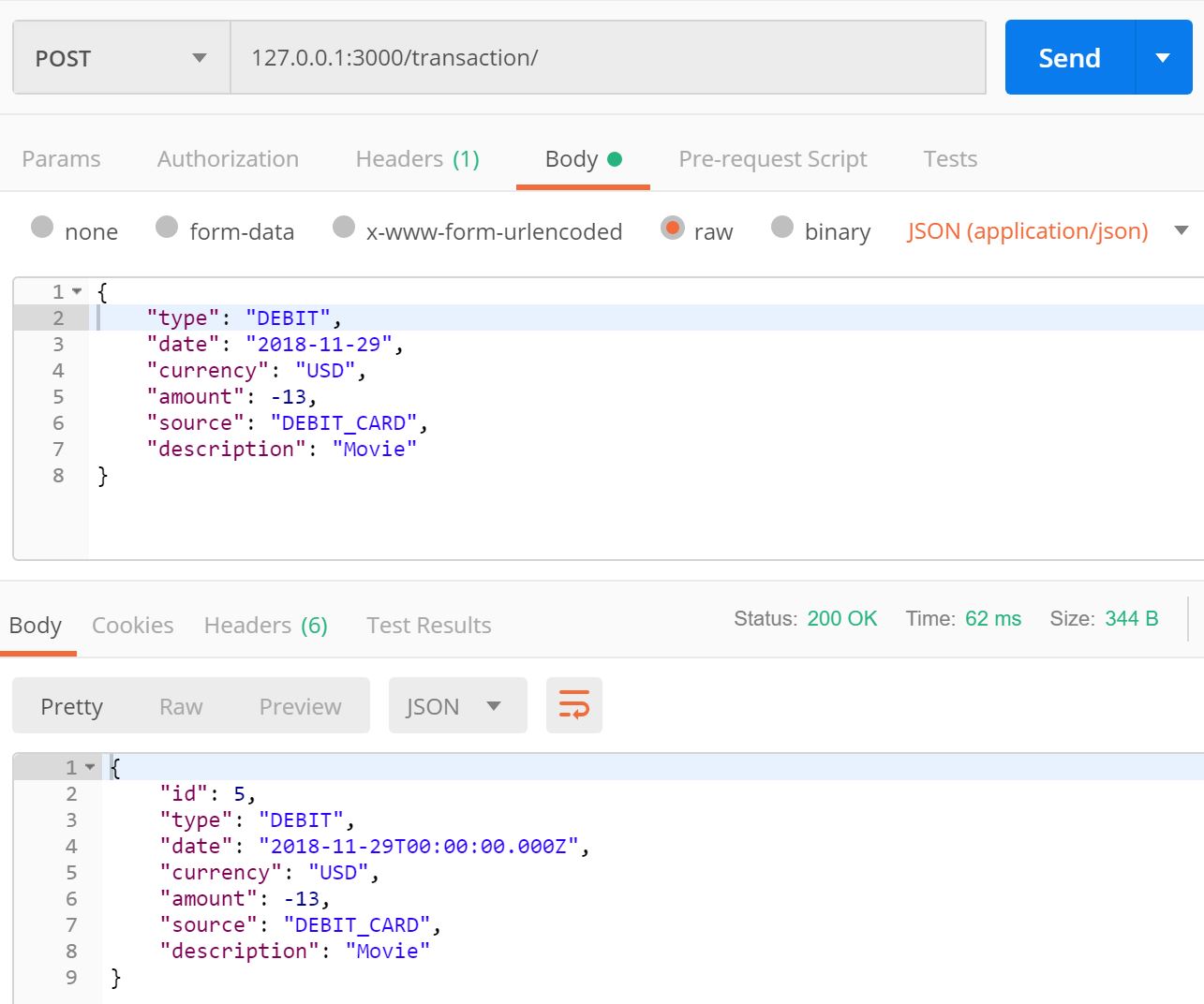Screen dimensions: 1204x1004
Task: Click line number 9 in response viewer
Action: coord(71,977)
